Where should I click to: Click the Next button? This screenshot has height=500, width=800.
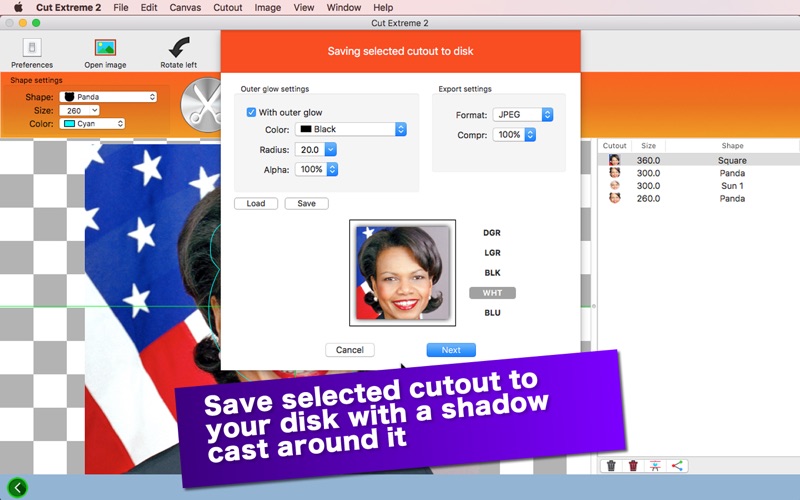coord(451,350)
